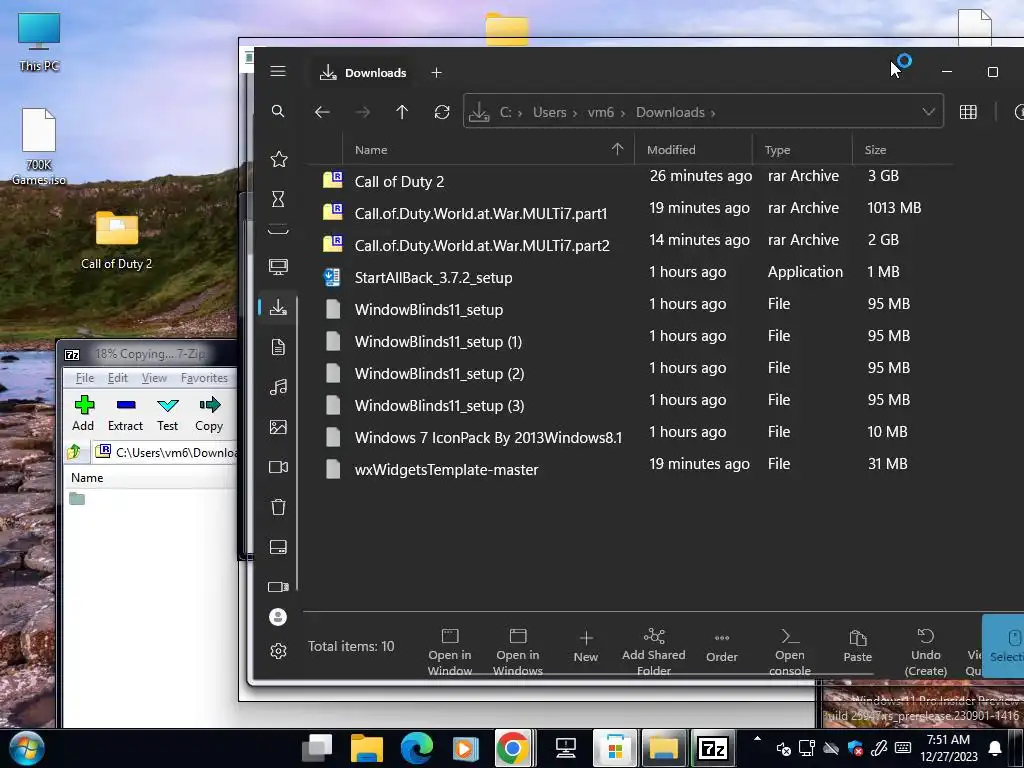
Task: Click Open console button
Action: click(790, 651)
